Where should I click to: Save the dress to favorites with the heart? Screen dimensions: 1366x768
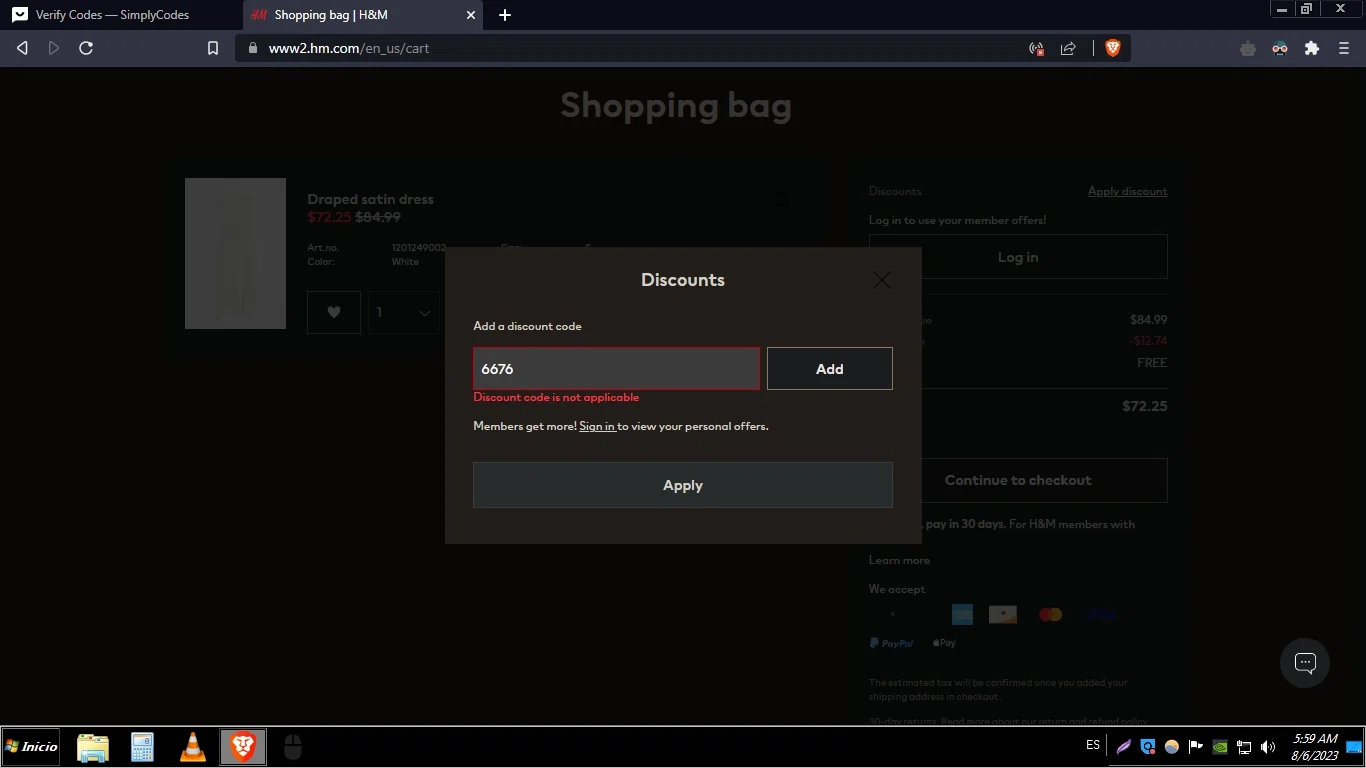pos(334,312)
